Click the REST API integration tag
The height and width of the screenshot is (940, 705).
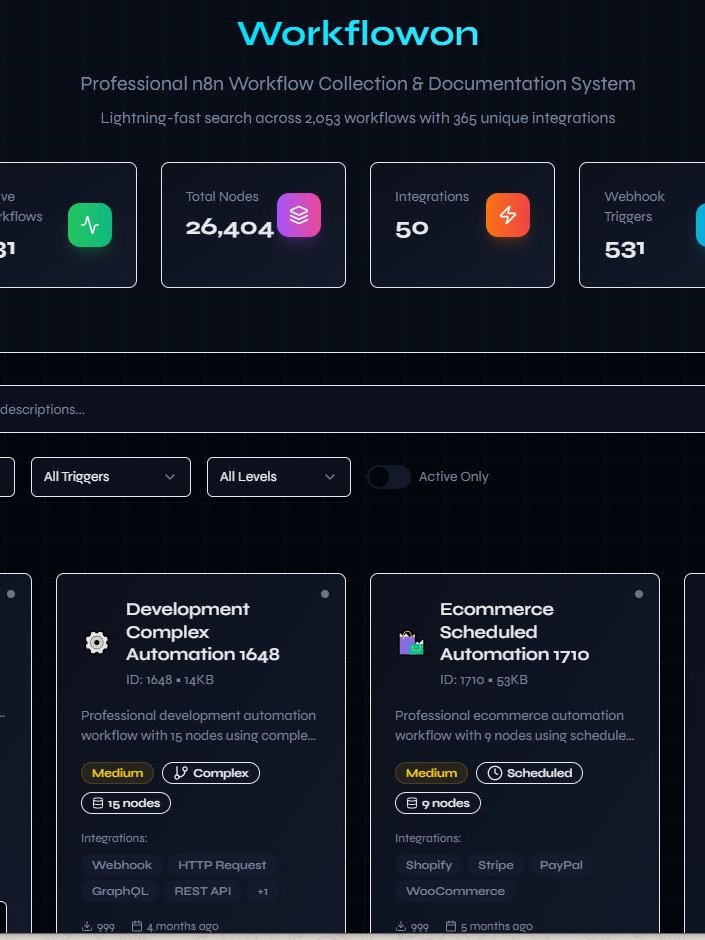[x=203, y=891]
